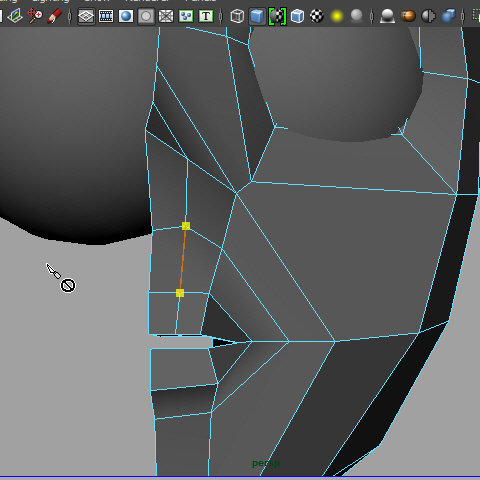The image size is (480, 480).
Task: Enable Smooth Shade All mode
Action: point(257,16)
